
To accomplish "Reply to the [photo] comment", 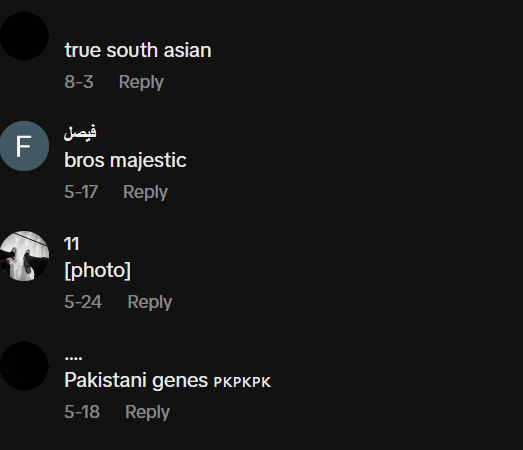I will tap(150, 302).
